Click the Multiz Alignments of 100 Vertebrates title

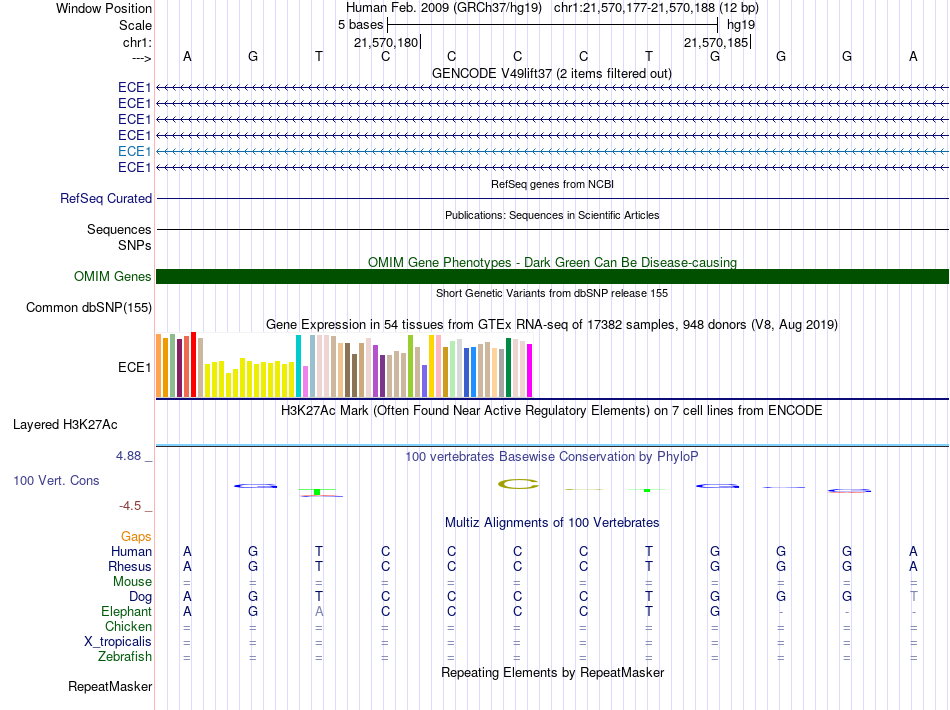pos(551,523)
